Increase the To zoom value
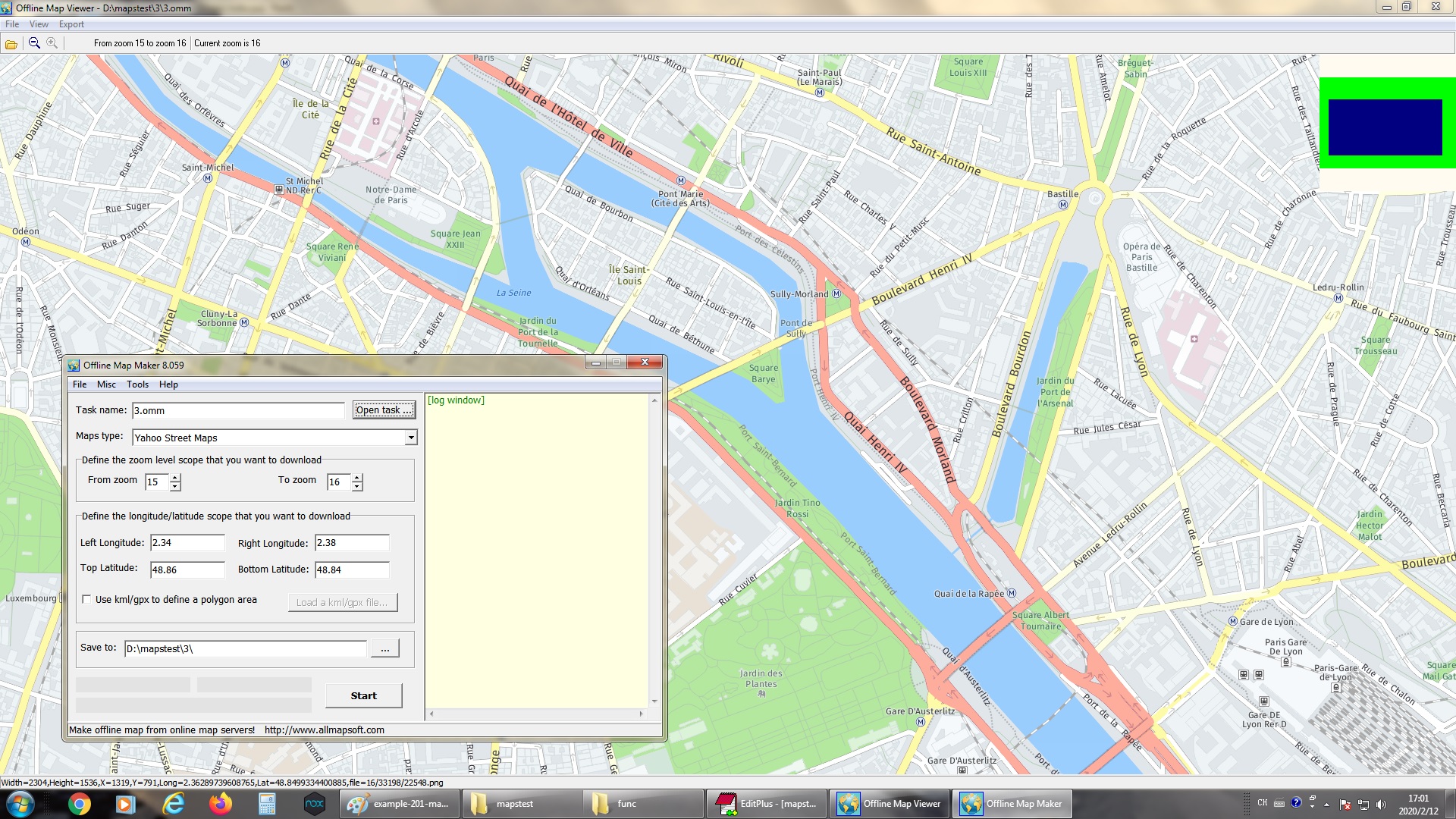 [x=357, y=478]
